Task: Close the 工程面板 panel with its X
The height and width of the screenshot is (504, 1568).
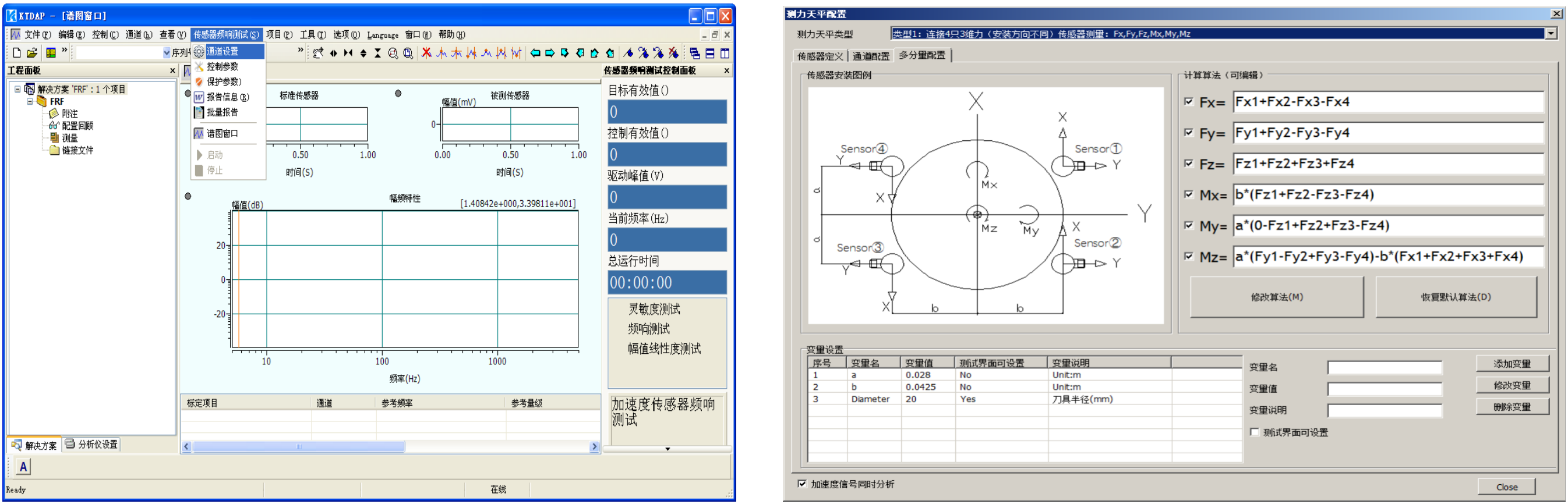Action: pyautogui.click(x=172, y=70)
